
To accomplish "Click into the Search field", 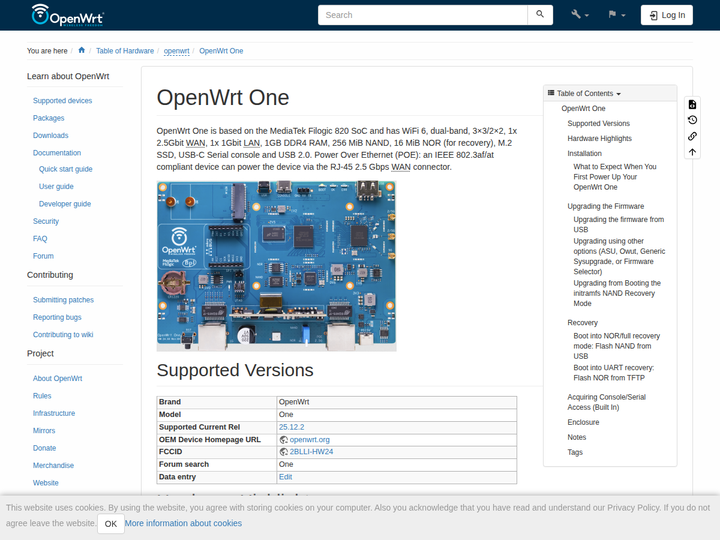I will (x=422, y=15).
